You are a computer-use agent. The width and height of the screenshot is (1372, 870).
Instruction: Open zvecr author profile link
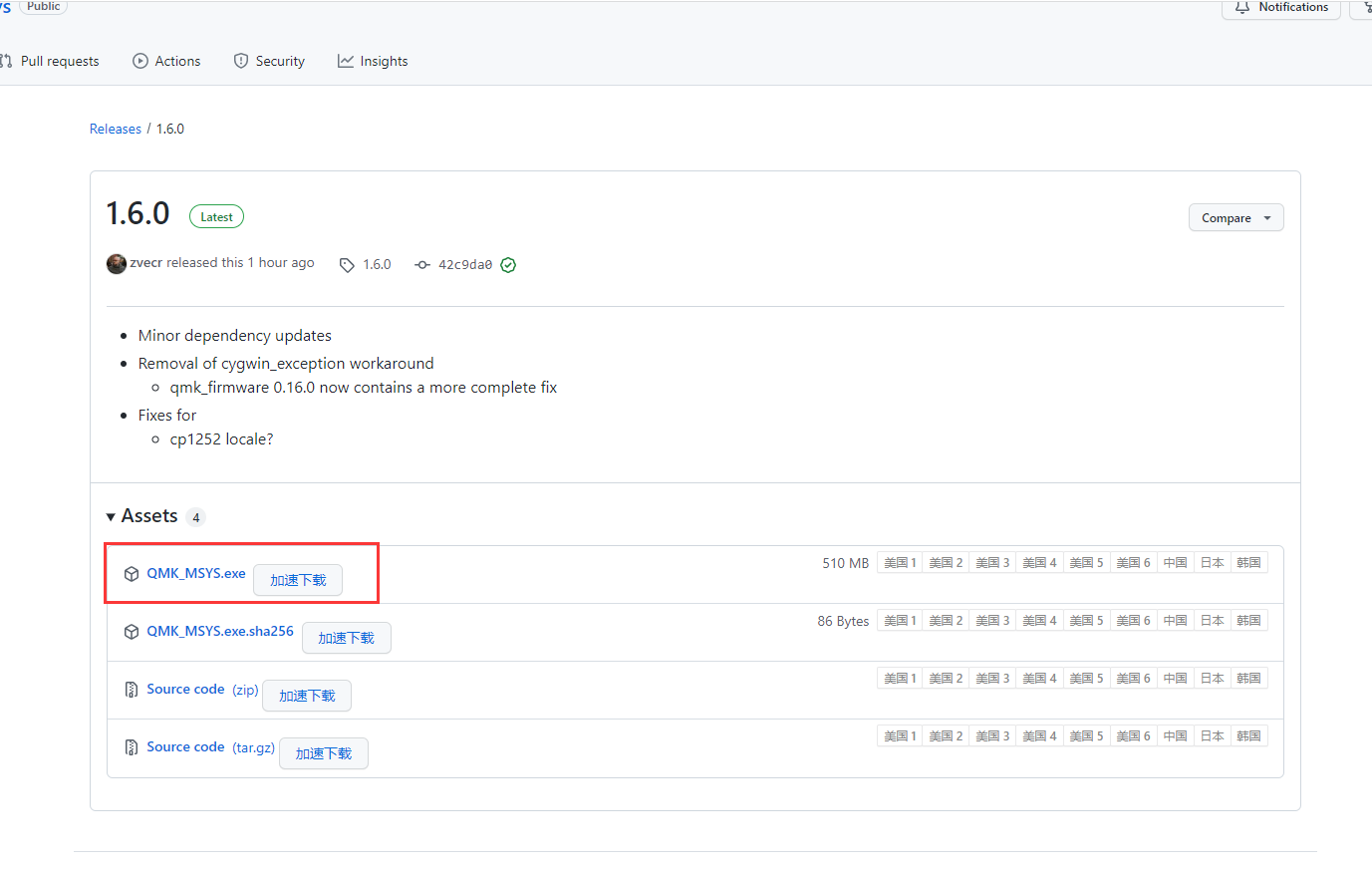[145, 263]
